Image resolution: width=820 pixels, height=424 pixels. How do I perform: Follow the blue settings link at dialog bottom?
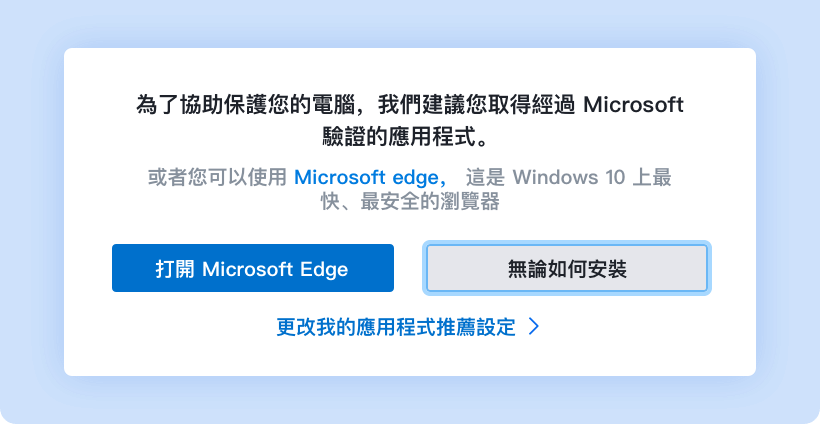click(395, 327)
